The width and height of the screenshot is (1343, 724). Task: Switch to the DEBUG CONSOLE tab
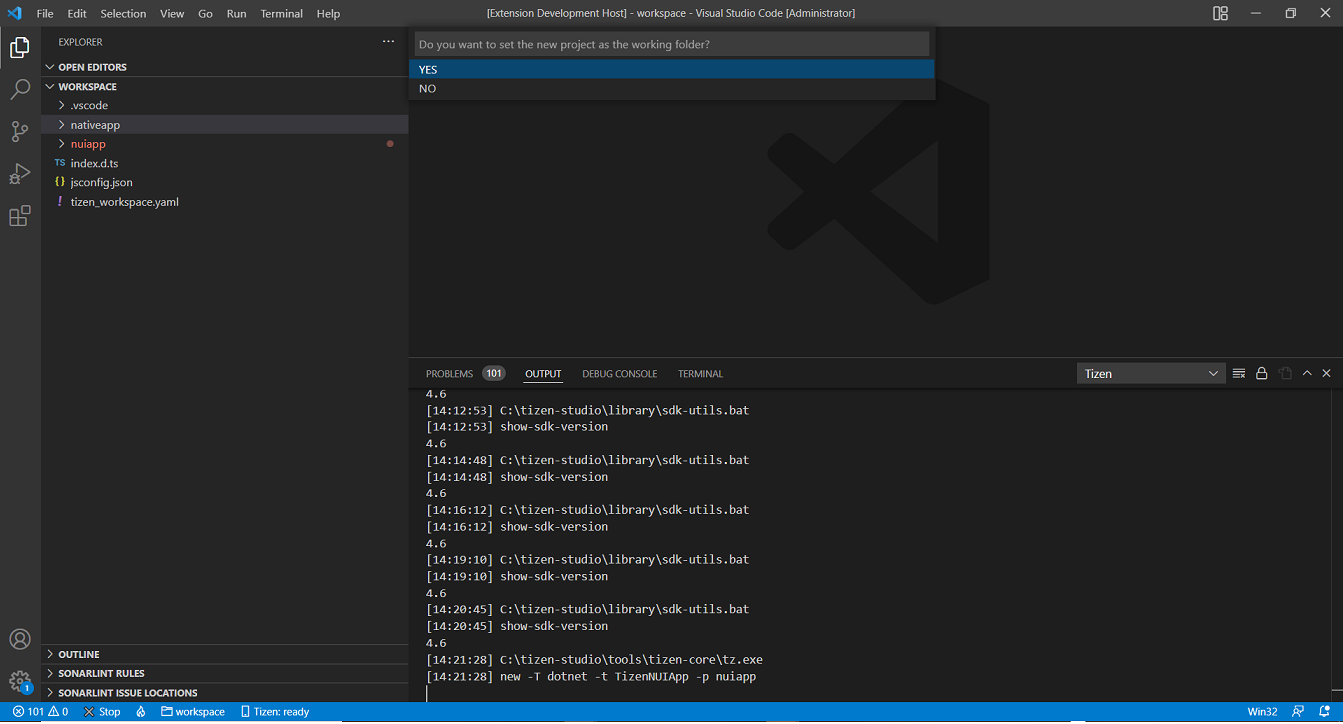click(x=619, y=373)
